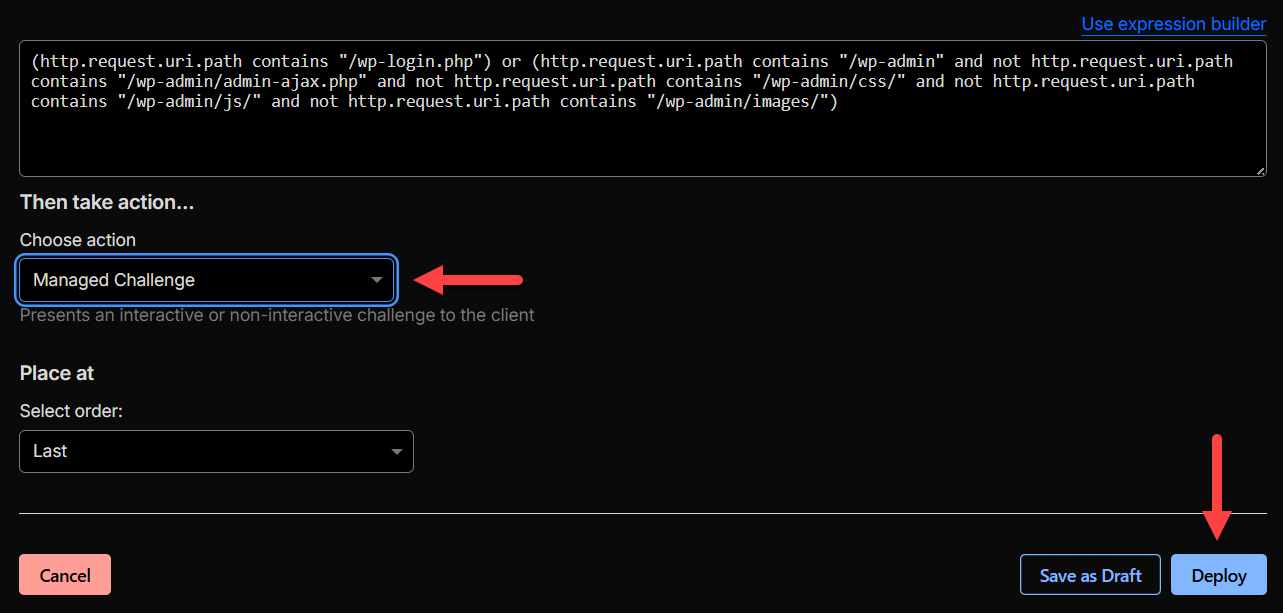Click the chevron arrow on Managed Challenge dropdown

(378, 280)
